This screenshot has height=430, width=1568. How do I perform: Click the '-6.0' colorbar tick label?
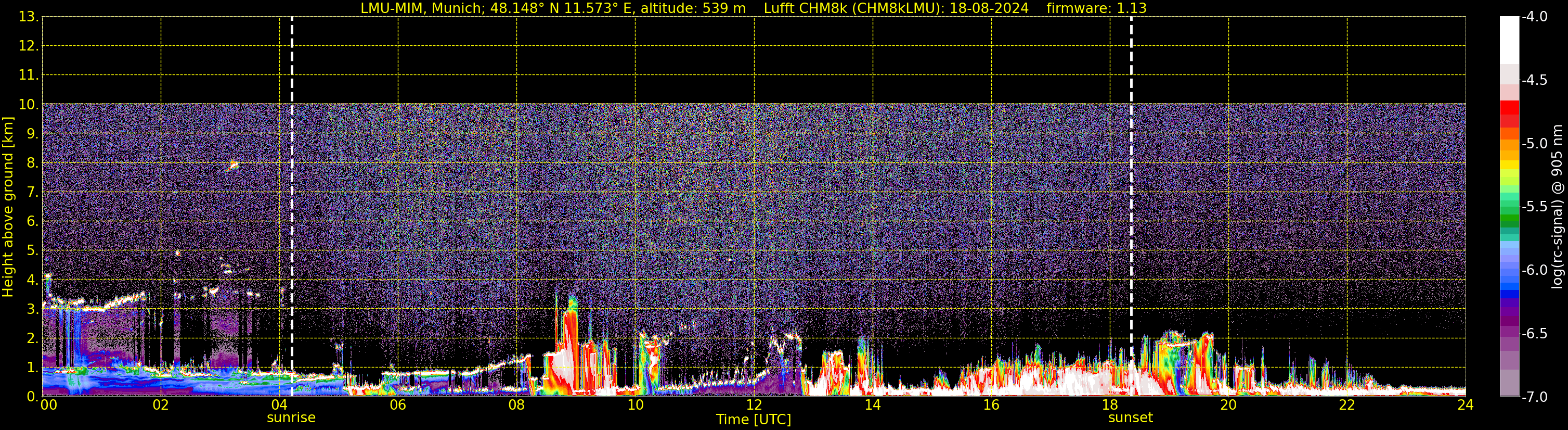pyautogui.click(x=1534, y=270)
